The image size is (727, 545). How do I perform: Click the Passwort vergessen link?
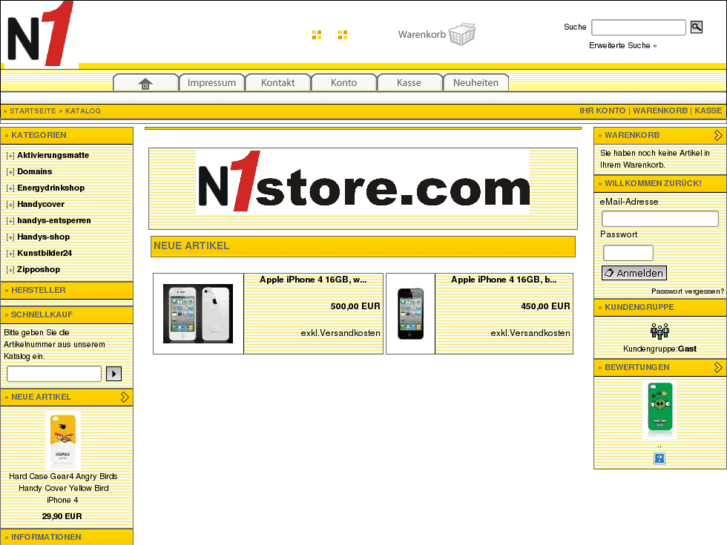(x=687, y=291)
